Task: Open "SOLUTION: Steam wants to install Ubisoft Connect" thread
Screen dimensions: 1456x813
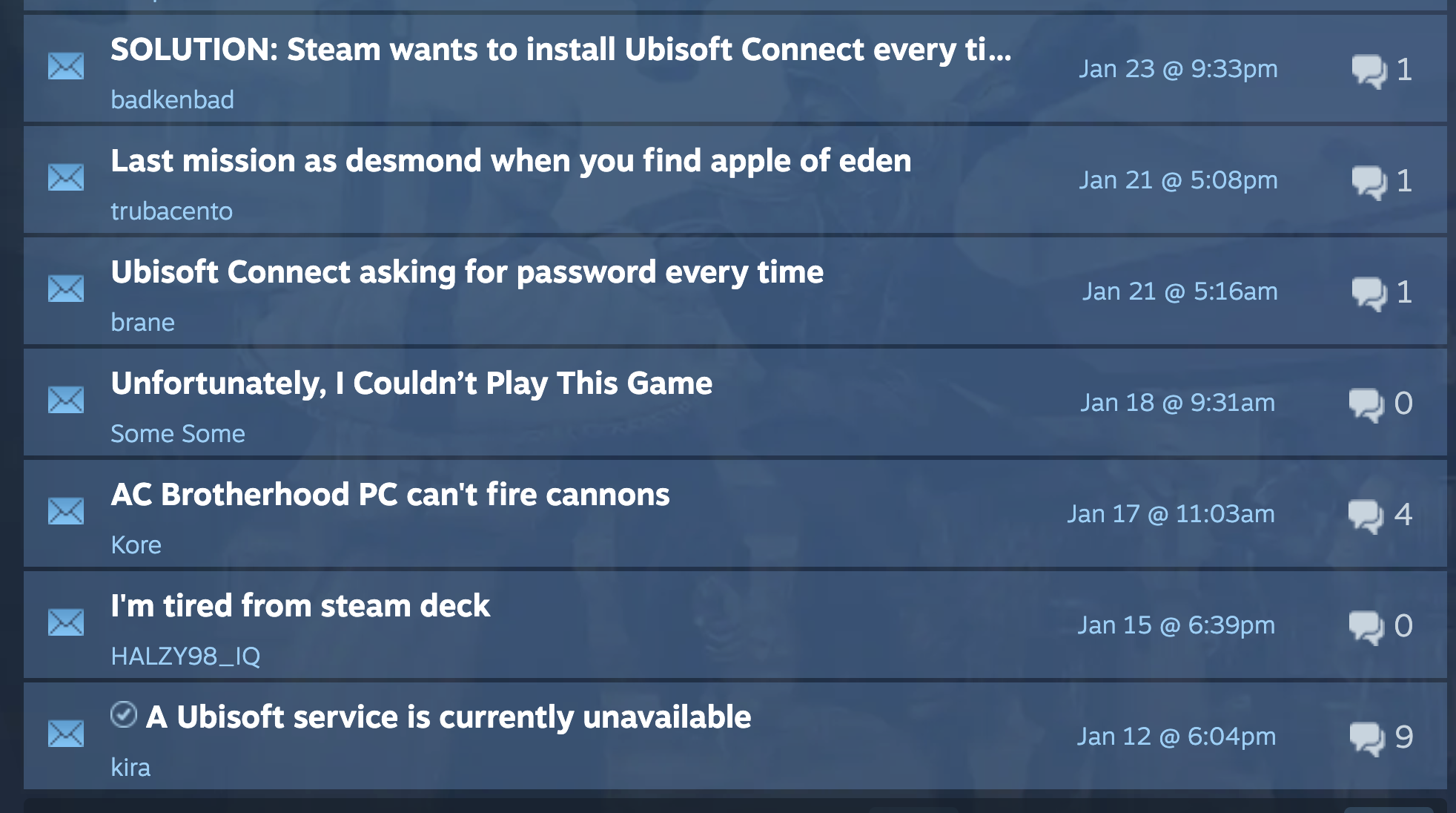Action: 560,50
